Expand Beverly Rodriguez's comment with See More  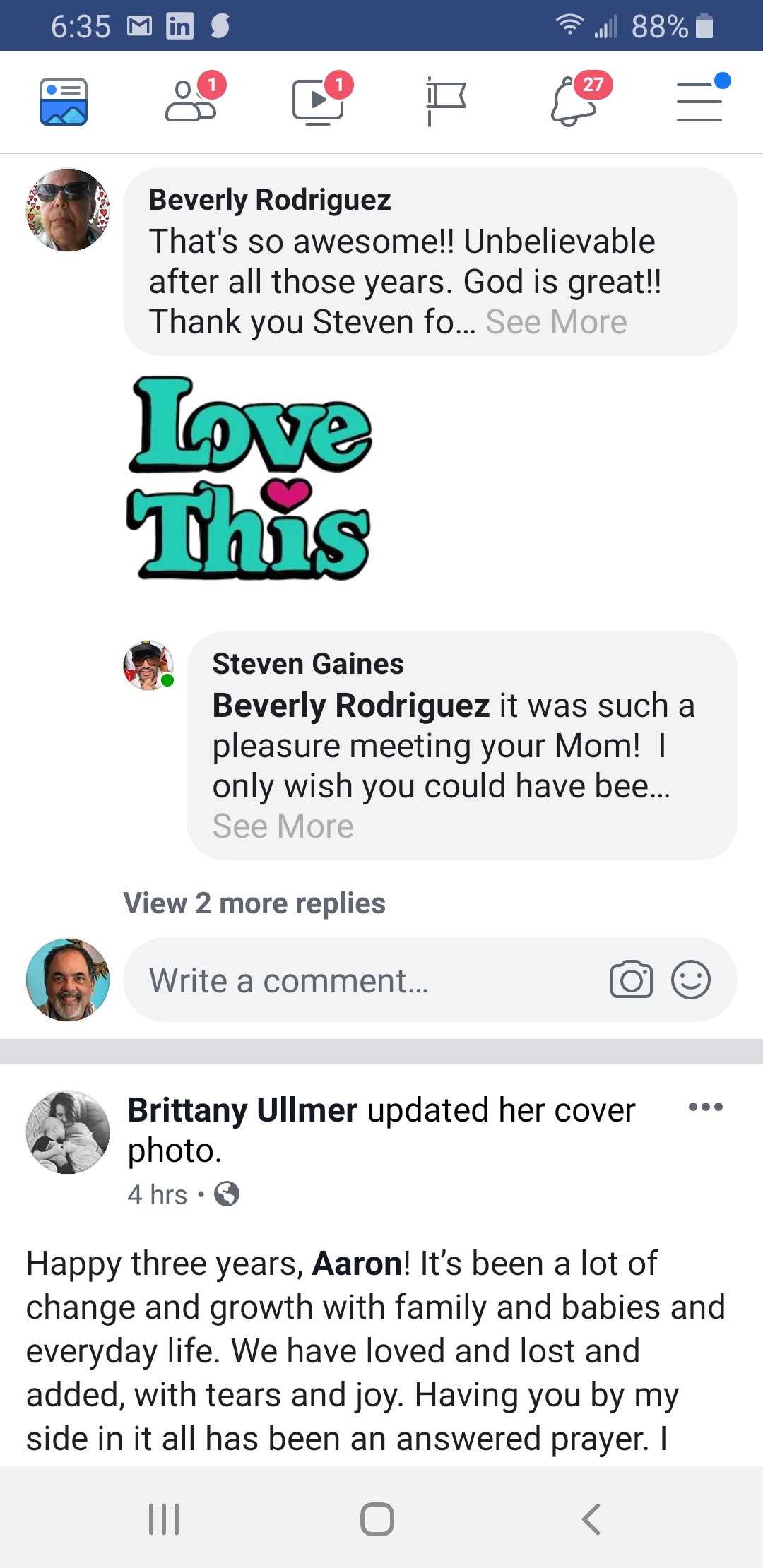point(556,322)
